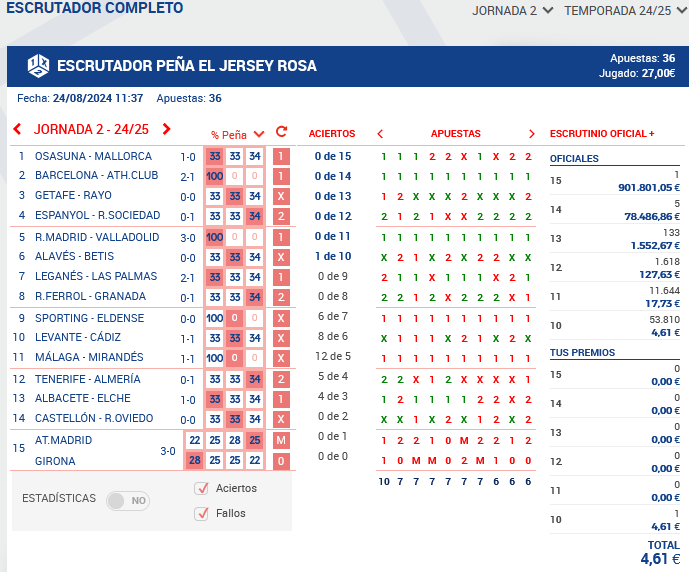This screenshot has height=572, width=689.
Task: Click the Fecha 24/08/2024 11:37 text
Action: [x=80, y=98]
